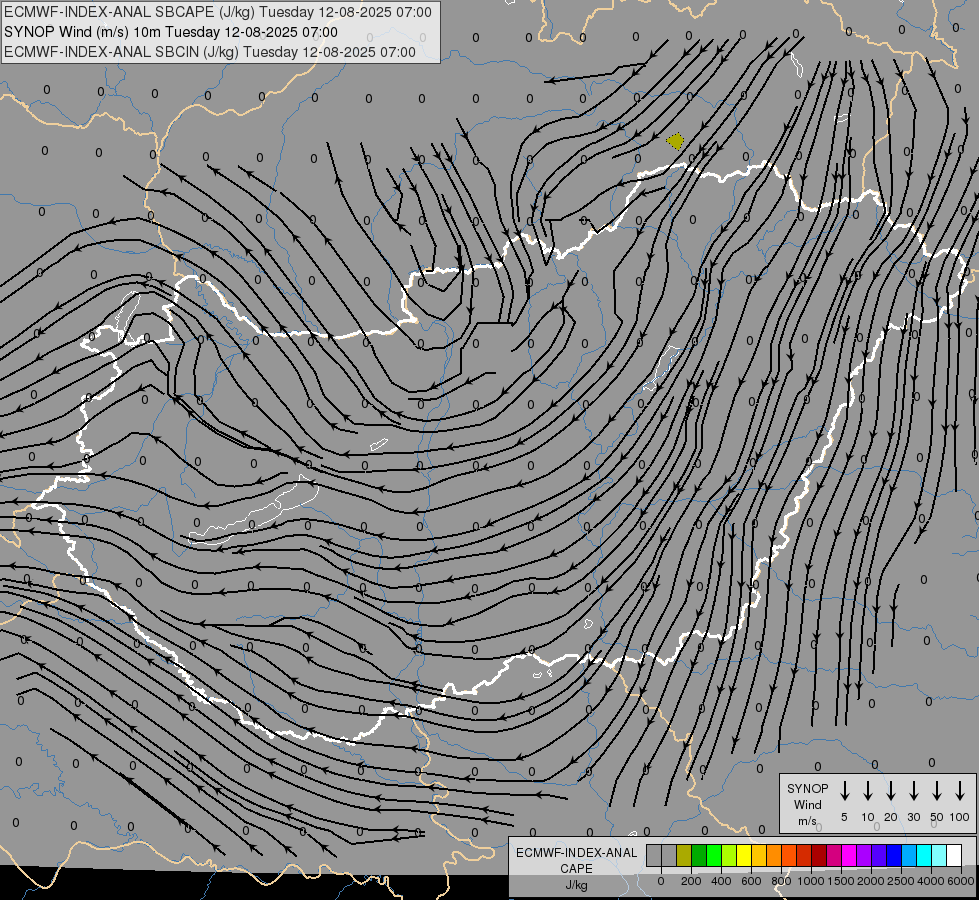Click the 100 m/s wind legend arrow
979x900 pixels.
pos(960,790)
